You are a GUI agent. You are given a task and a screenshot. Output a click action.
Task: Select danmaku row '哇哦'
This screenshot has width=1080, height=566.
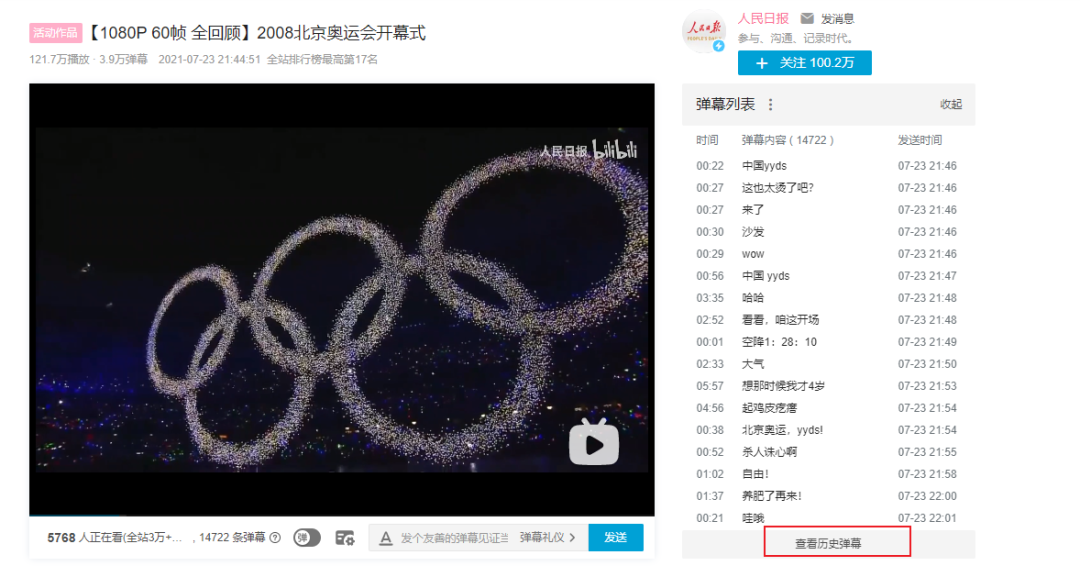[829, 518]
